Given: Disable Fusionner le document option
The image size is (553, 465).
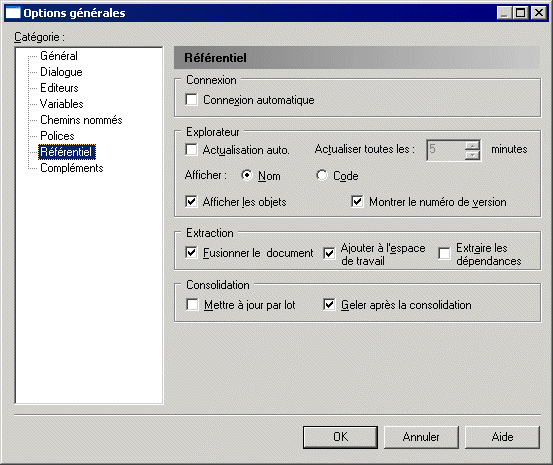Looking at the screenshot, I should tap(191, 253).
